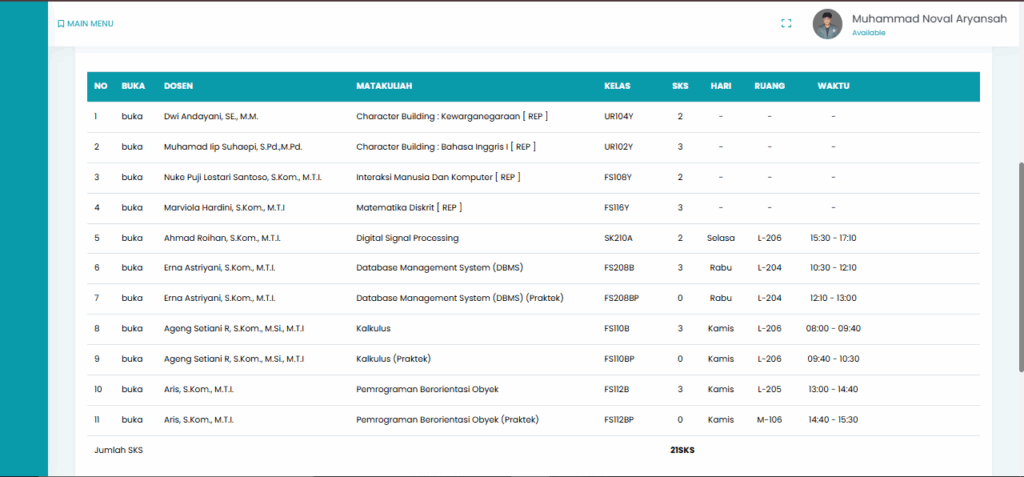Image resolution: width=1024 pixels, height=477 pixels.
Task: Click "buka" in row number 1
Action: tap(132, 117)
